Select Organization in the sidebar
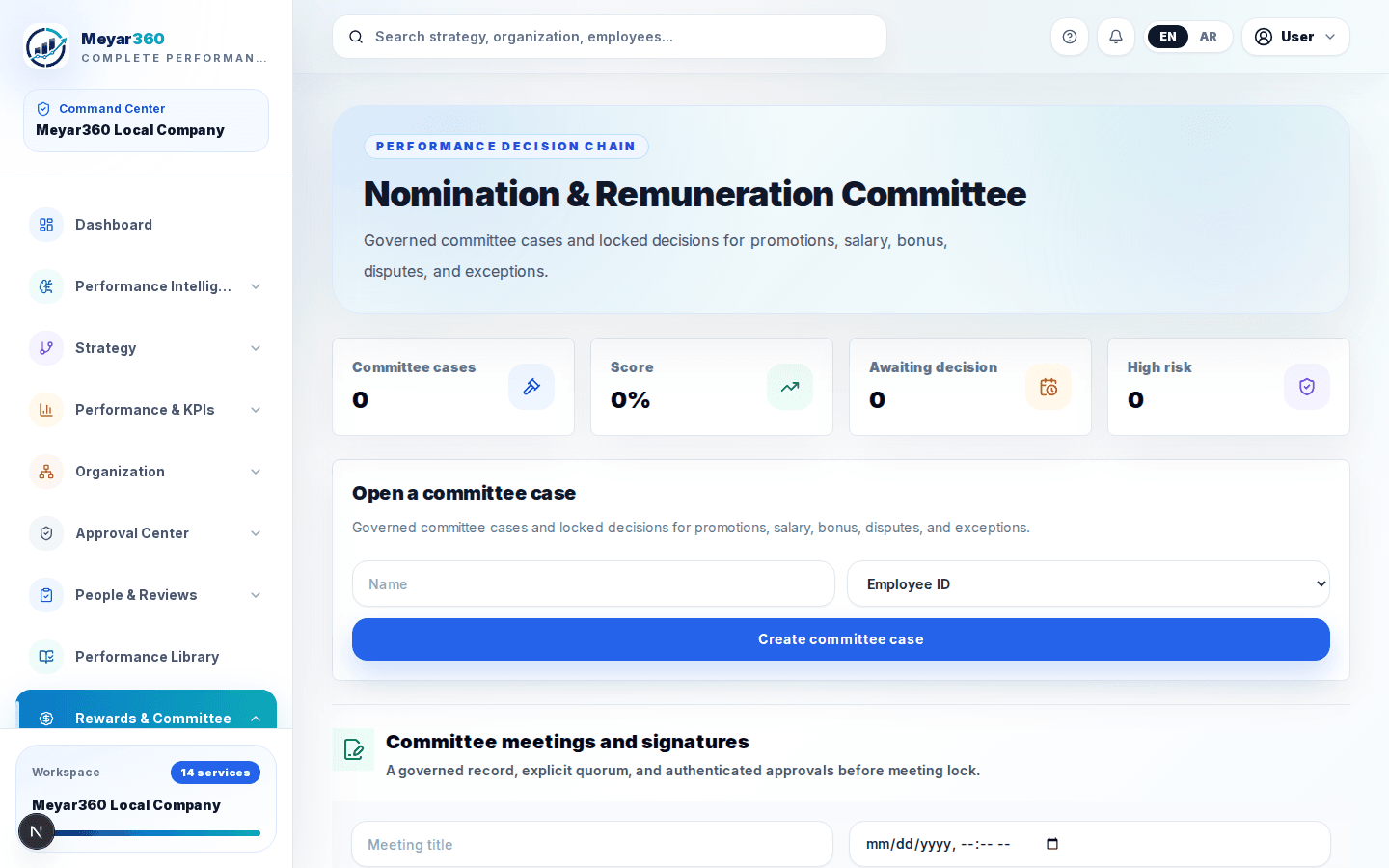The height and width of the screenshot is (868, 1389). click(147, 472)
